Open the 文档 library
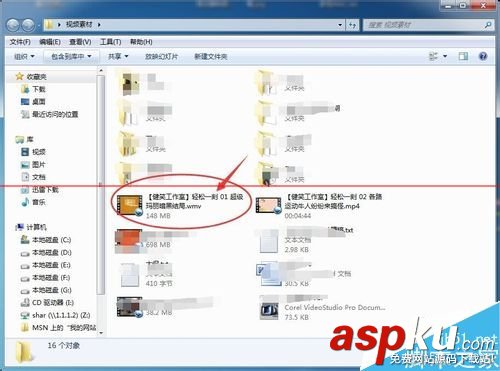The height and width of the screenshot is (371, 500). (33, 177)
